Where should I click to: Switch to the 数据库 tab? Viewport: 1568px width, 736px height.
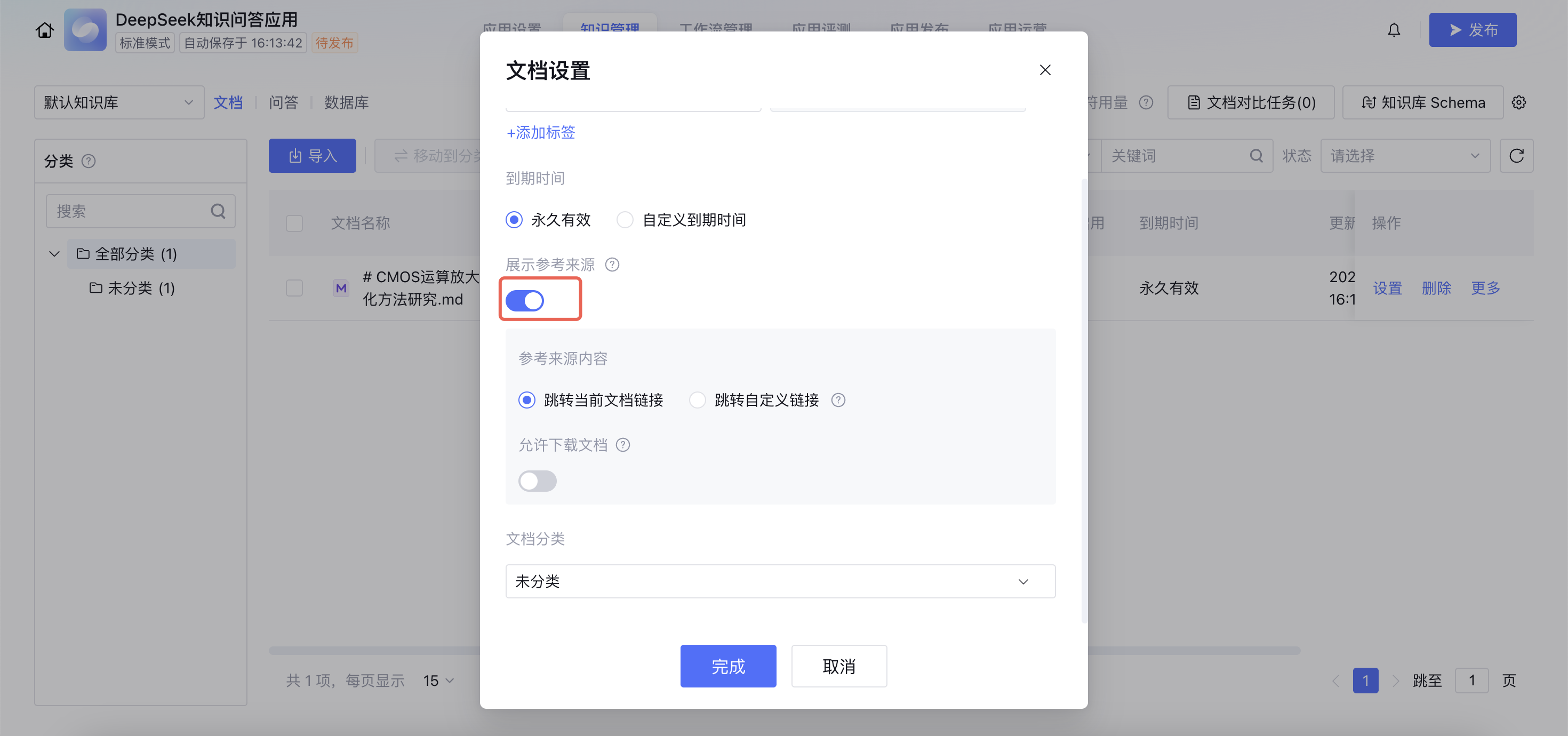click(x=346, y=102)
